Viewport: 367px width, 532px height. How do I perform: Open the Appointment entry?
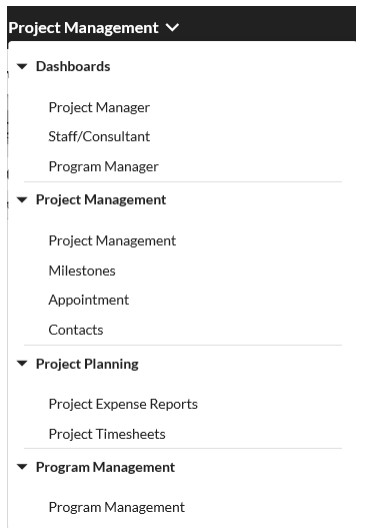tap(89, 300)
